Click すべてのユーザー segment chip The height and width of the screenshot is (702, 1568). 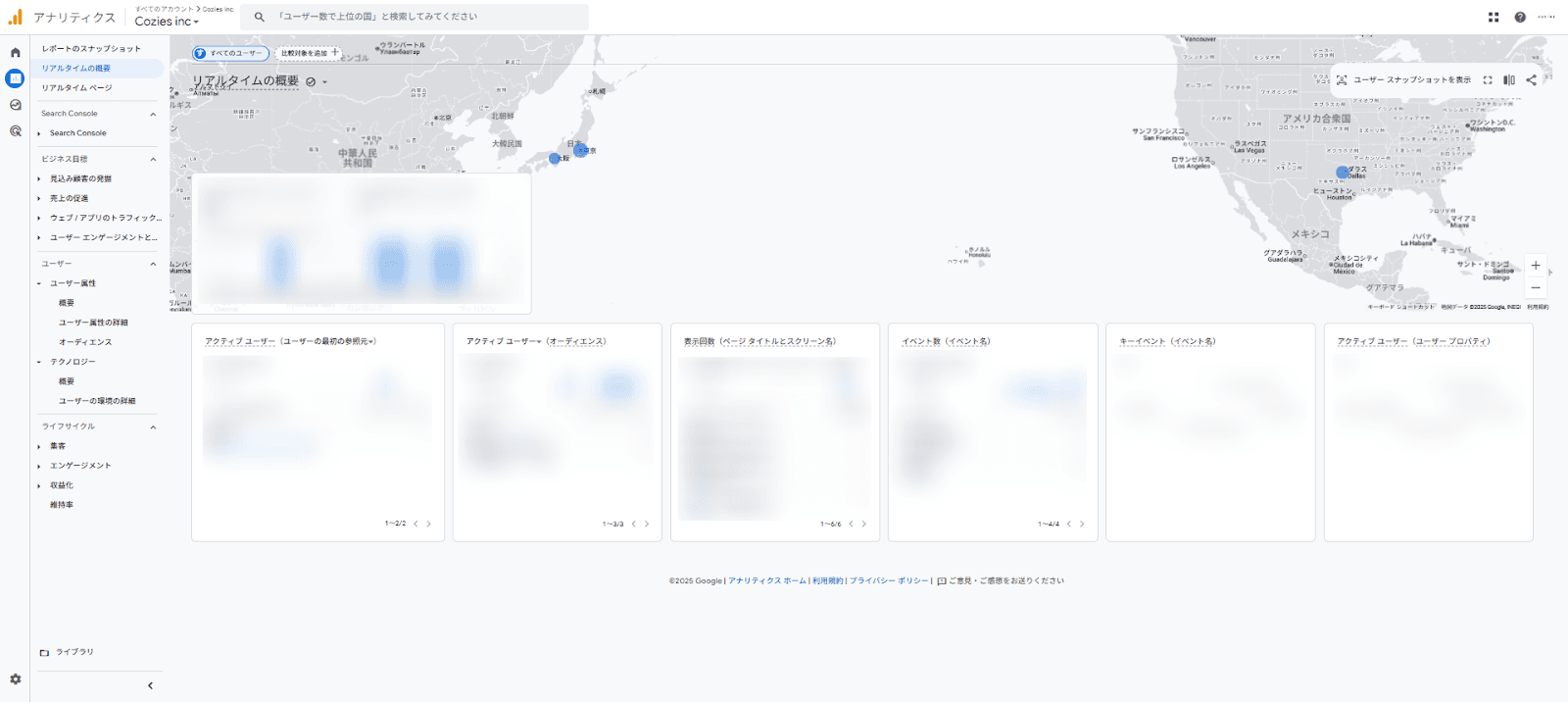tap(230, 53)
